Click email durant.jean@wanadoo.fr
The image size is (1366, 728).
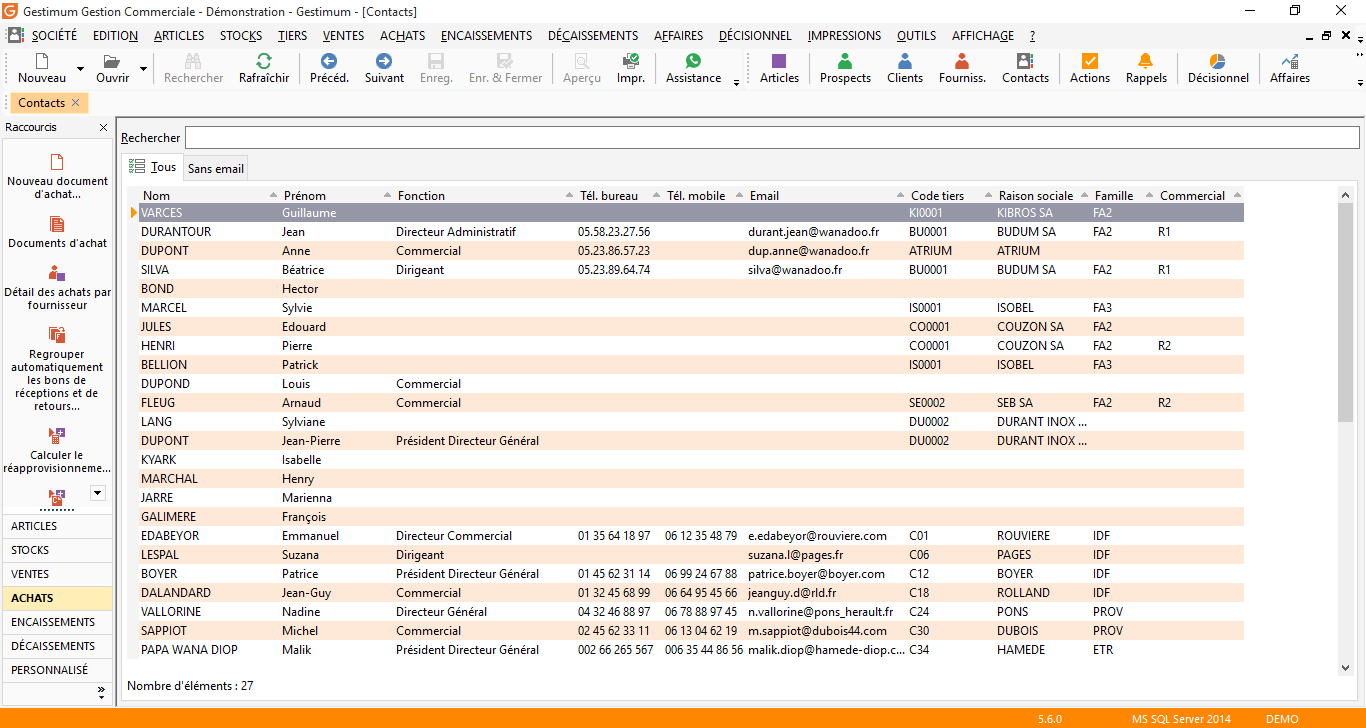pyautogui.click(x=813, y=232)
